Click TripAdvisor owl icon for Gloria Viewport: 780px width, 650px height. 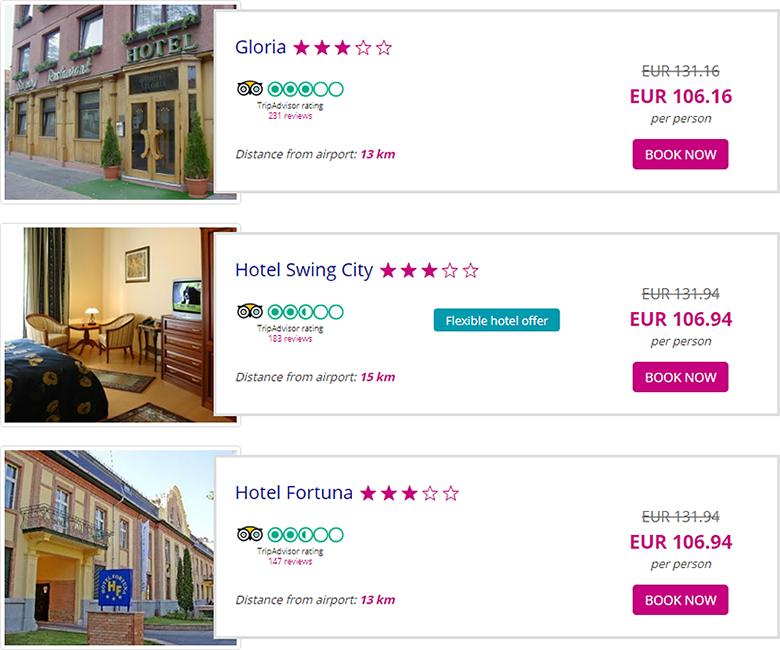tap(250, 89)
